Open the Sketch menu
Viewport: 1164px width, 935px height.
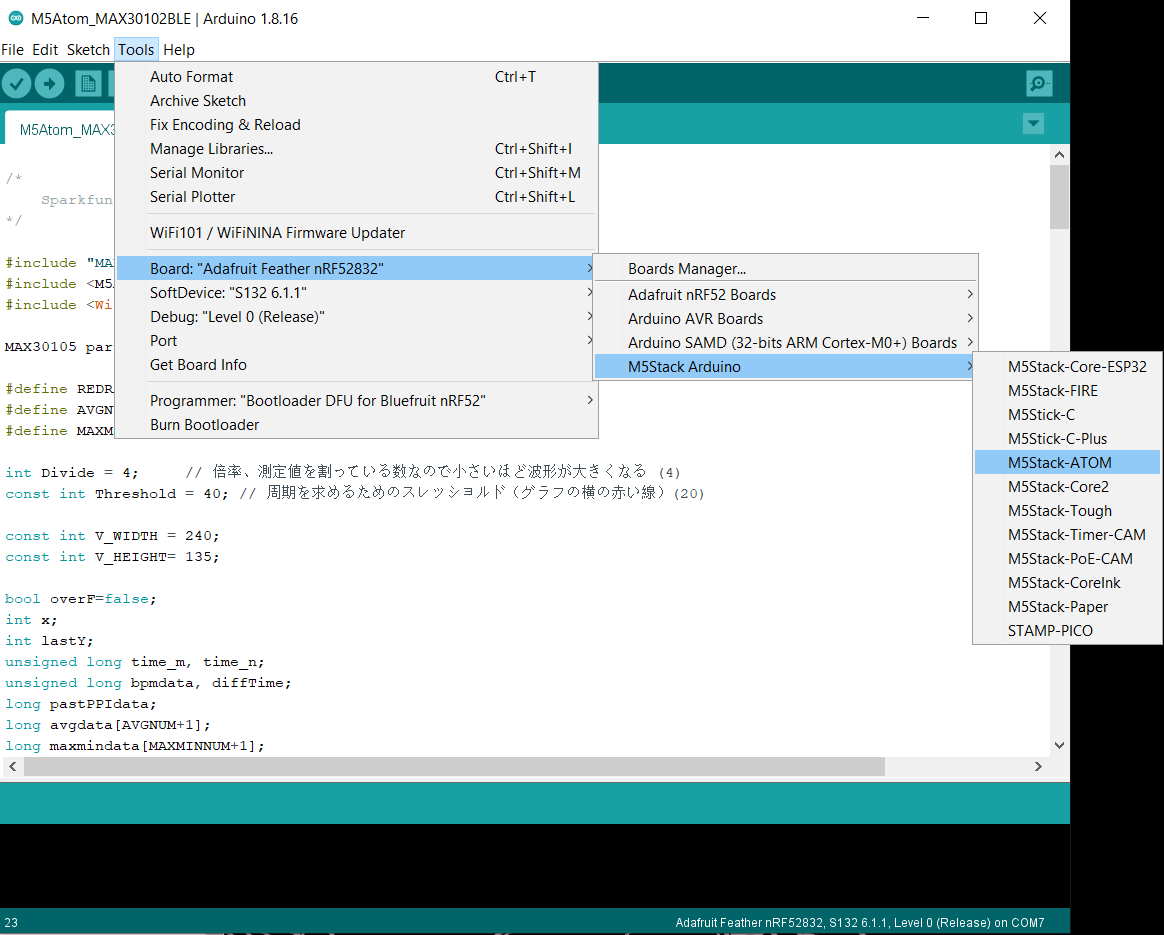click(x=88, y=50)
